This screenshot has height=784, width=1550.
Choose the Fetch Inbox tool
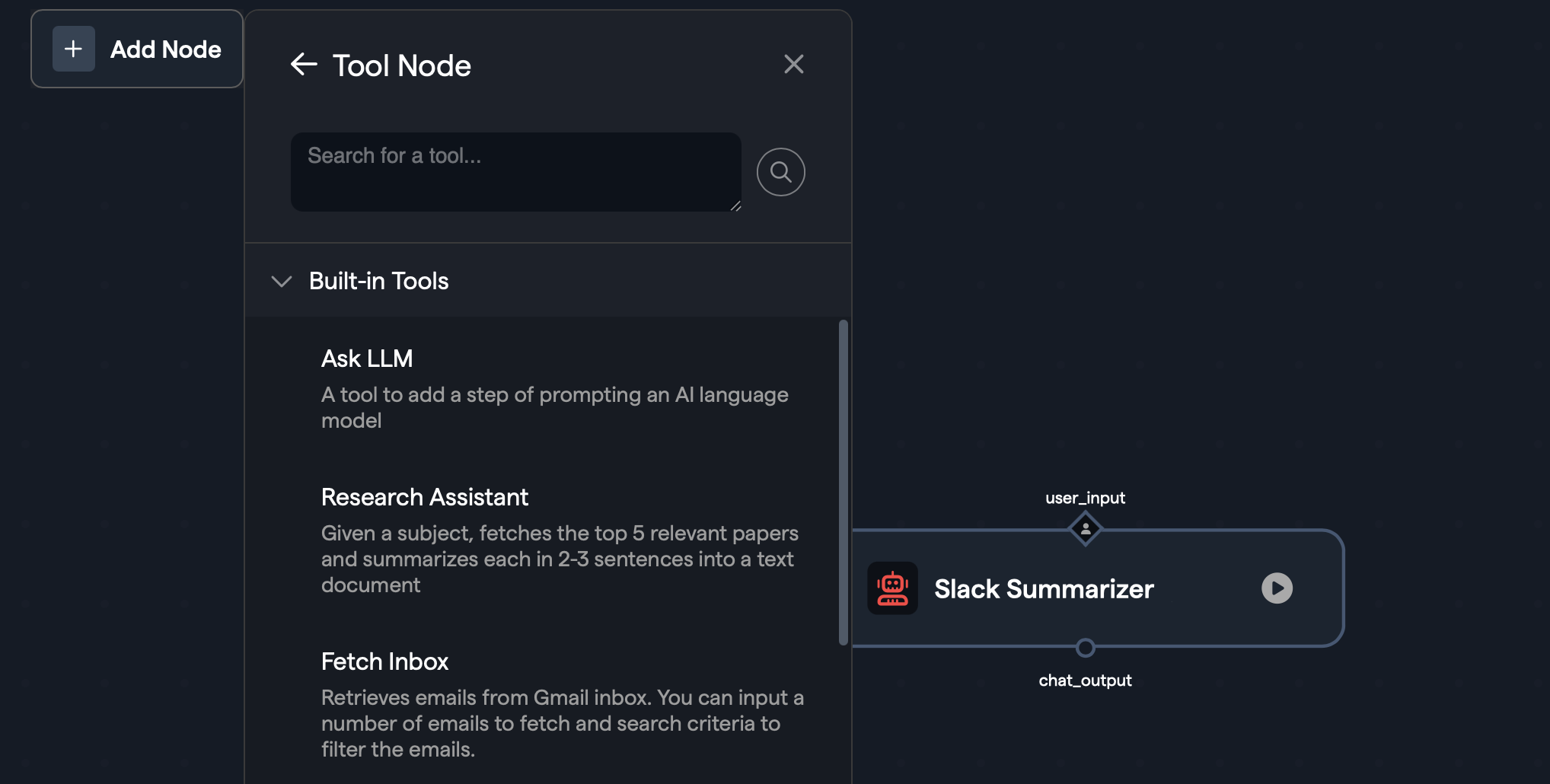pyautogui.click(x=384, y=661)
